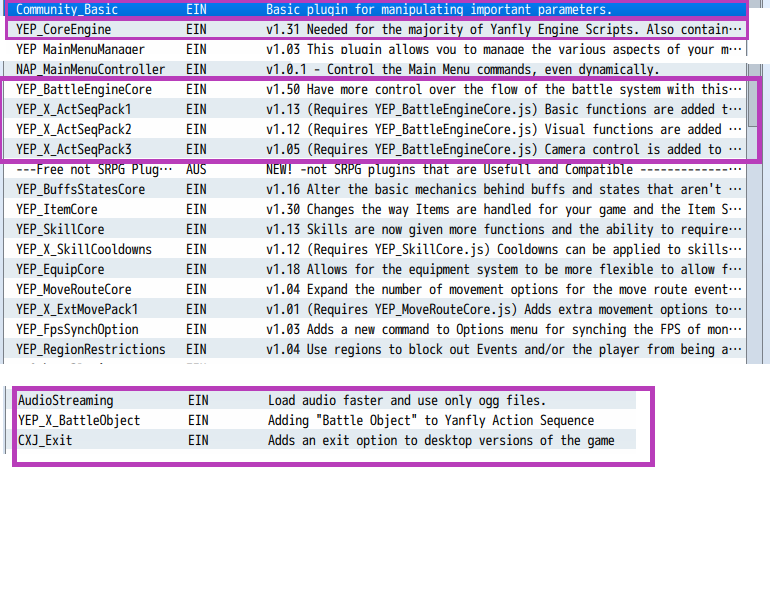Select the YEP_X_BattleObject plugin row

pyautogui.click(x=327, y=421)
